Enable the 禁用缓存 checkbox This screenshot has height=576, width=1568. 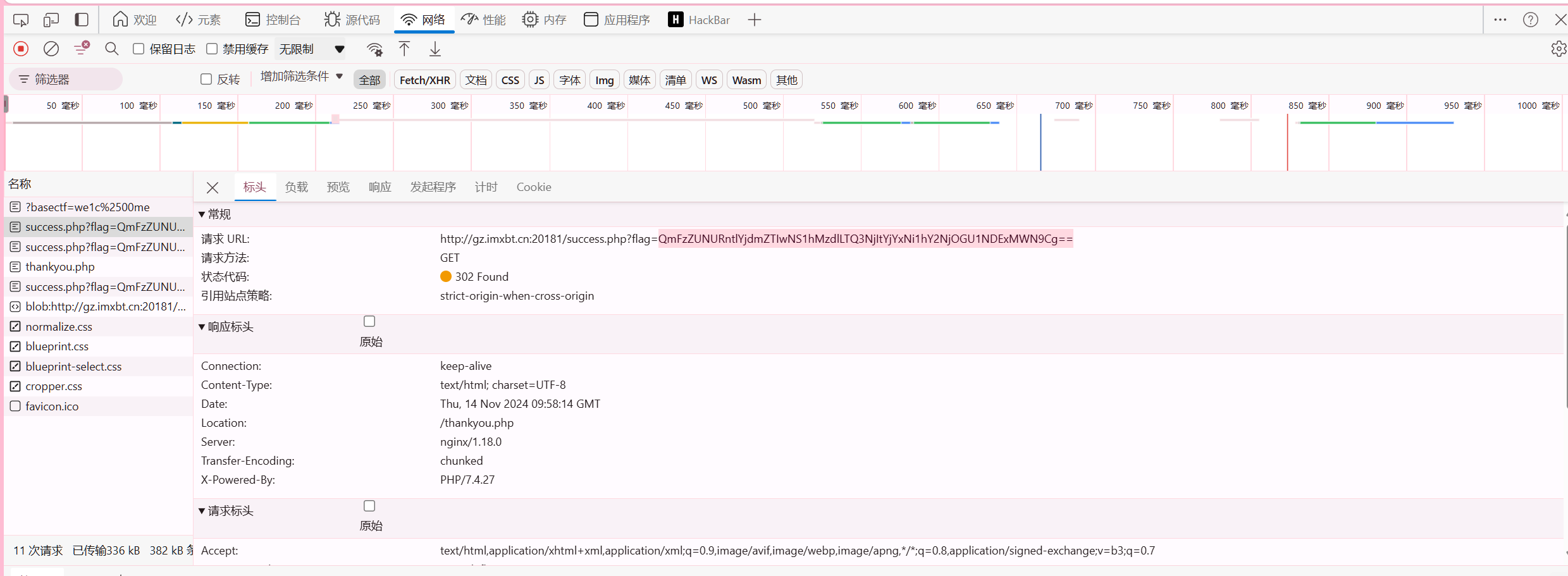click(x=212, y=49)
